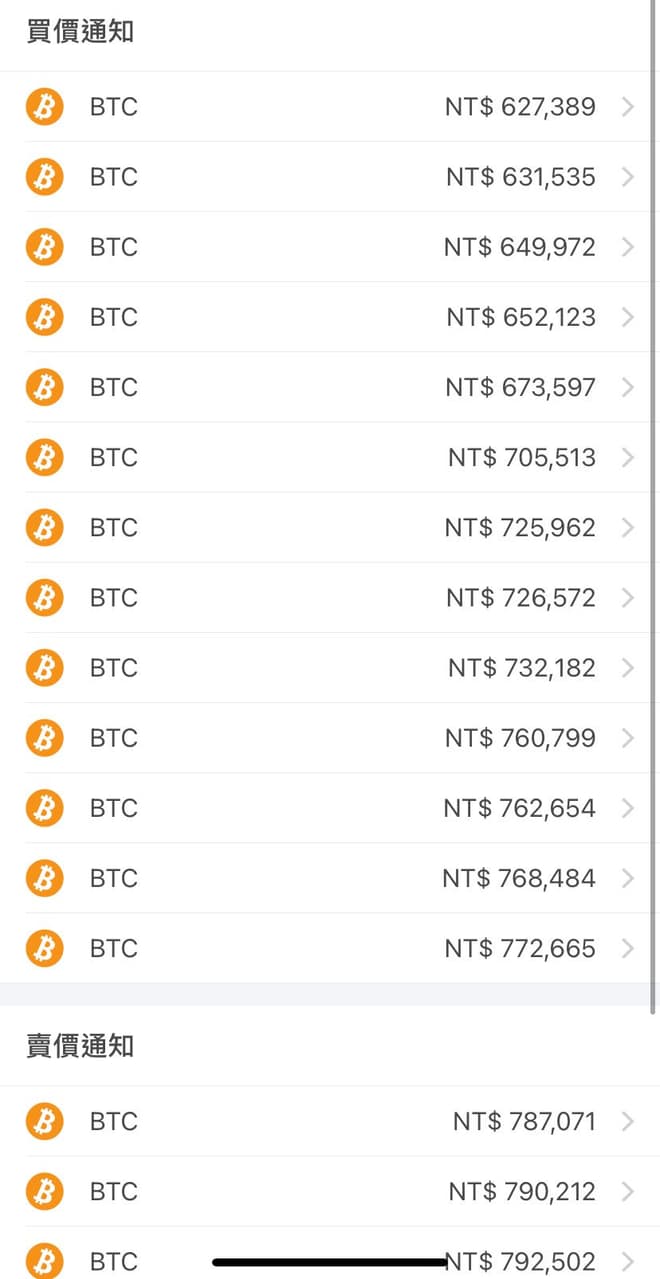Screen dimensions: 660x1279
Task: Click chevron on NT$ 760,799 row
Action: (x=628, y=738)
